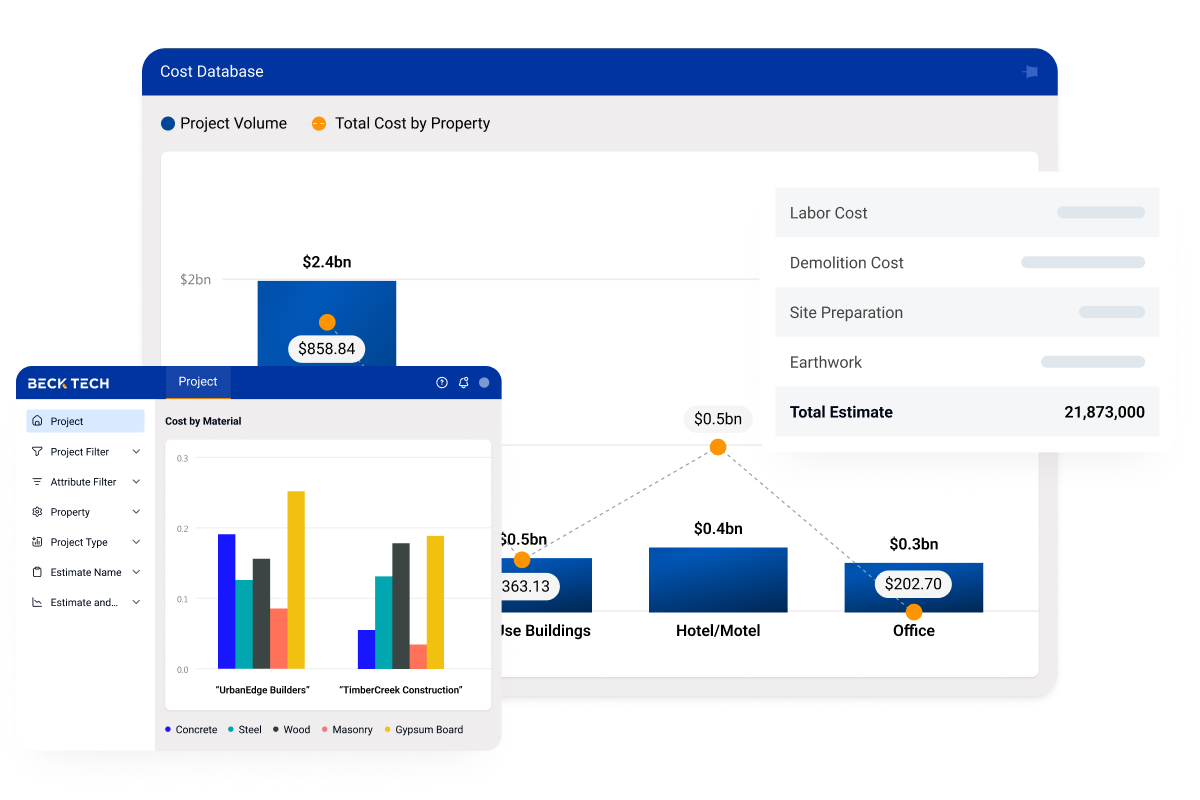Toggle the Masonry legend item

(347, 730)
